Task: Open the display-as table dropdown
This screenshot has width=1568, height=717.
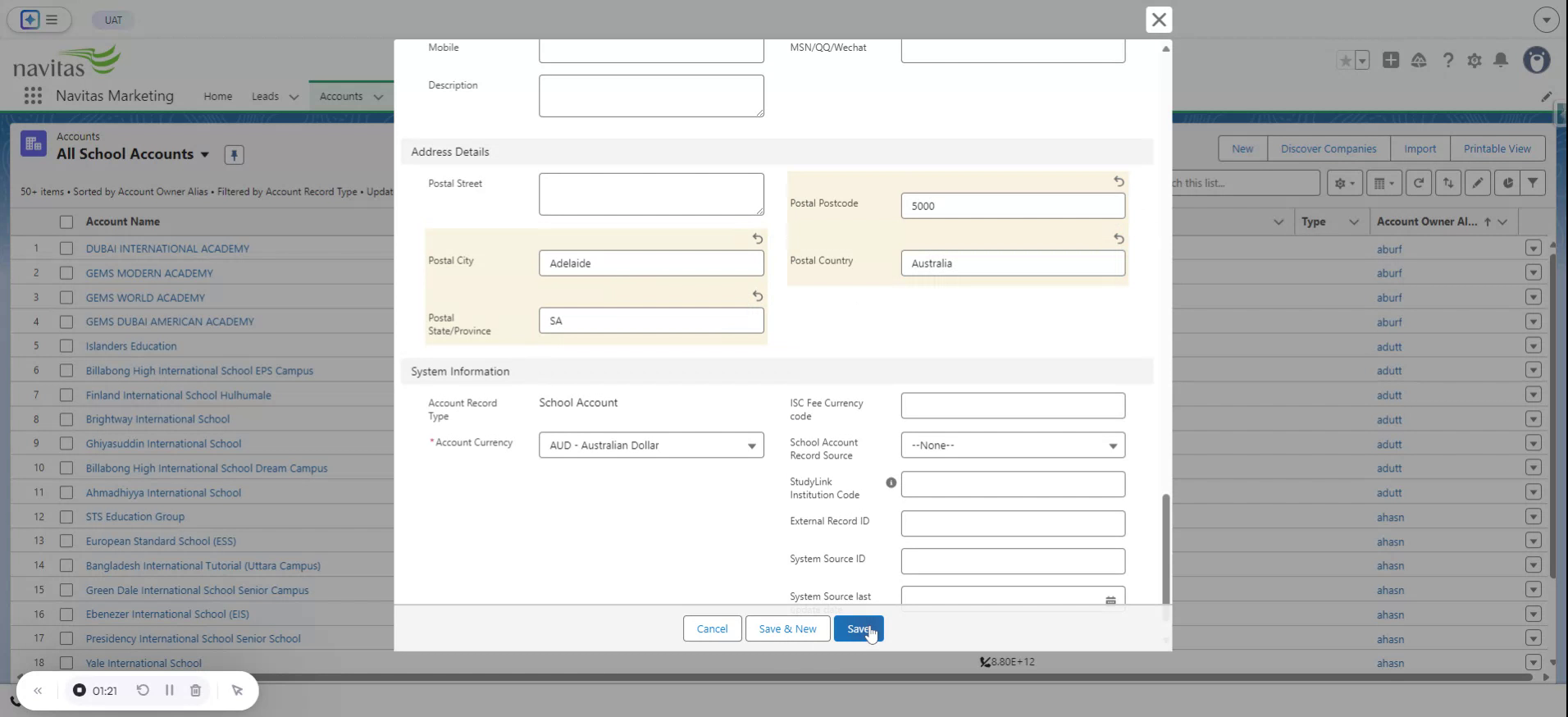Action: point(1384,183)
